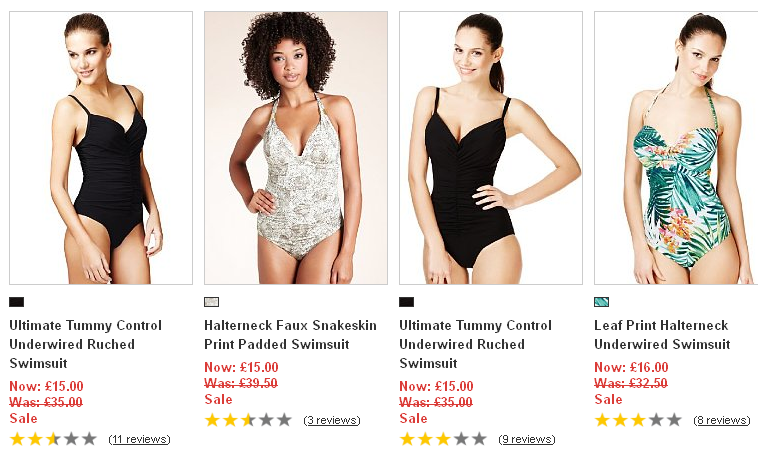The width and height of the screenshot is (758, 454).
Task: Open the black swimsuit photo with hand on hip
Action: 490,148
